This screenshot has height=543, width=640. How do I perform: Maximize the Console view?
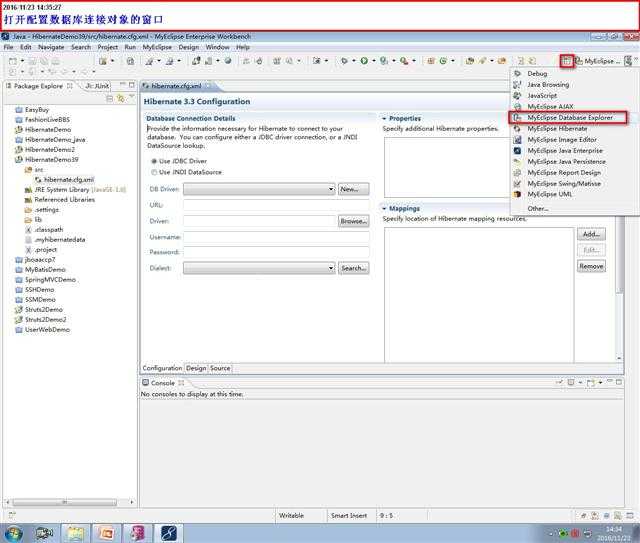(619, 382)
